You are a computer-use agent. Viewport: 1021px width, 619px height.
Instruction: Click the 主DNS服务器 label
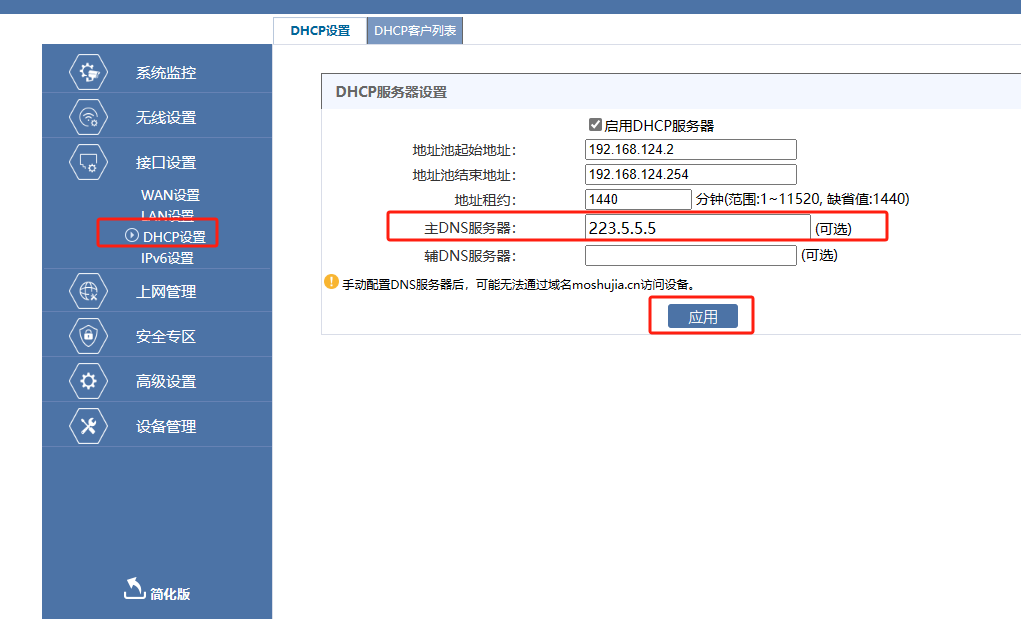pyautogui.click(x=470, y=228)
